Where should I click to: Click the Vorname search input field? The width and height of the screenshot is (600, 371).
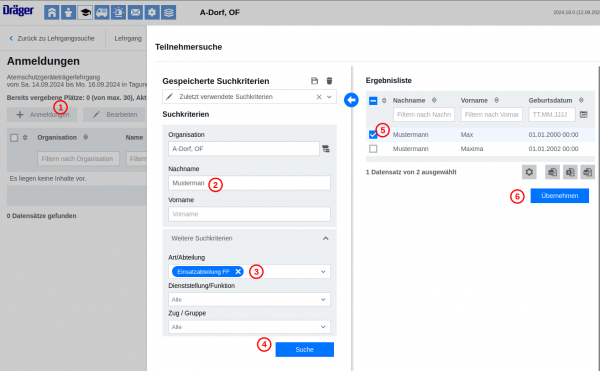(x=249, y=214)
